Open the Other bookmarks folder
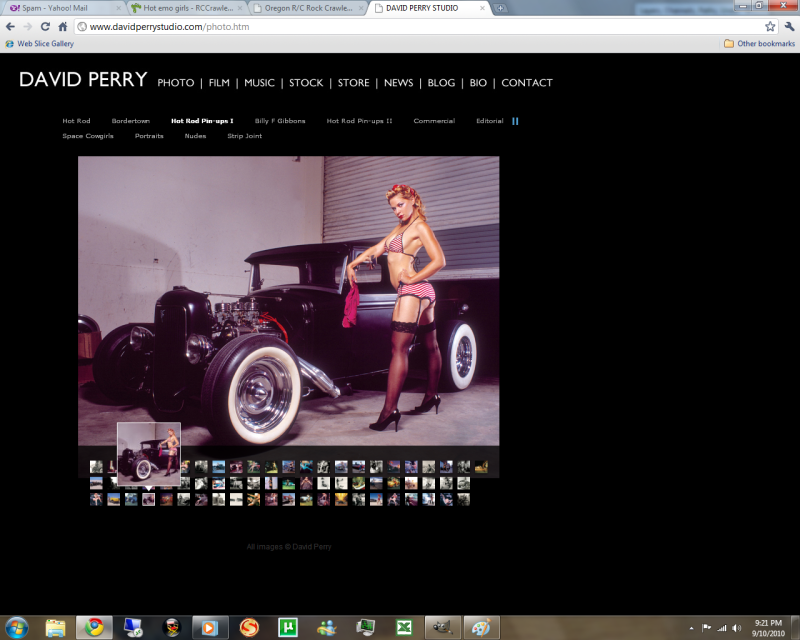 point(759,44)
